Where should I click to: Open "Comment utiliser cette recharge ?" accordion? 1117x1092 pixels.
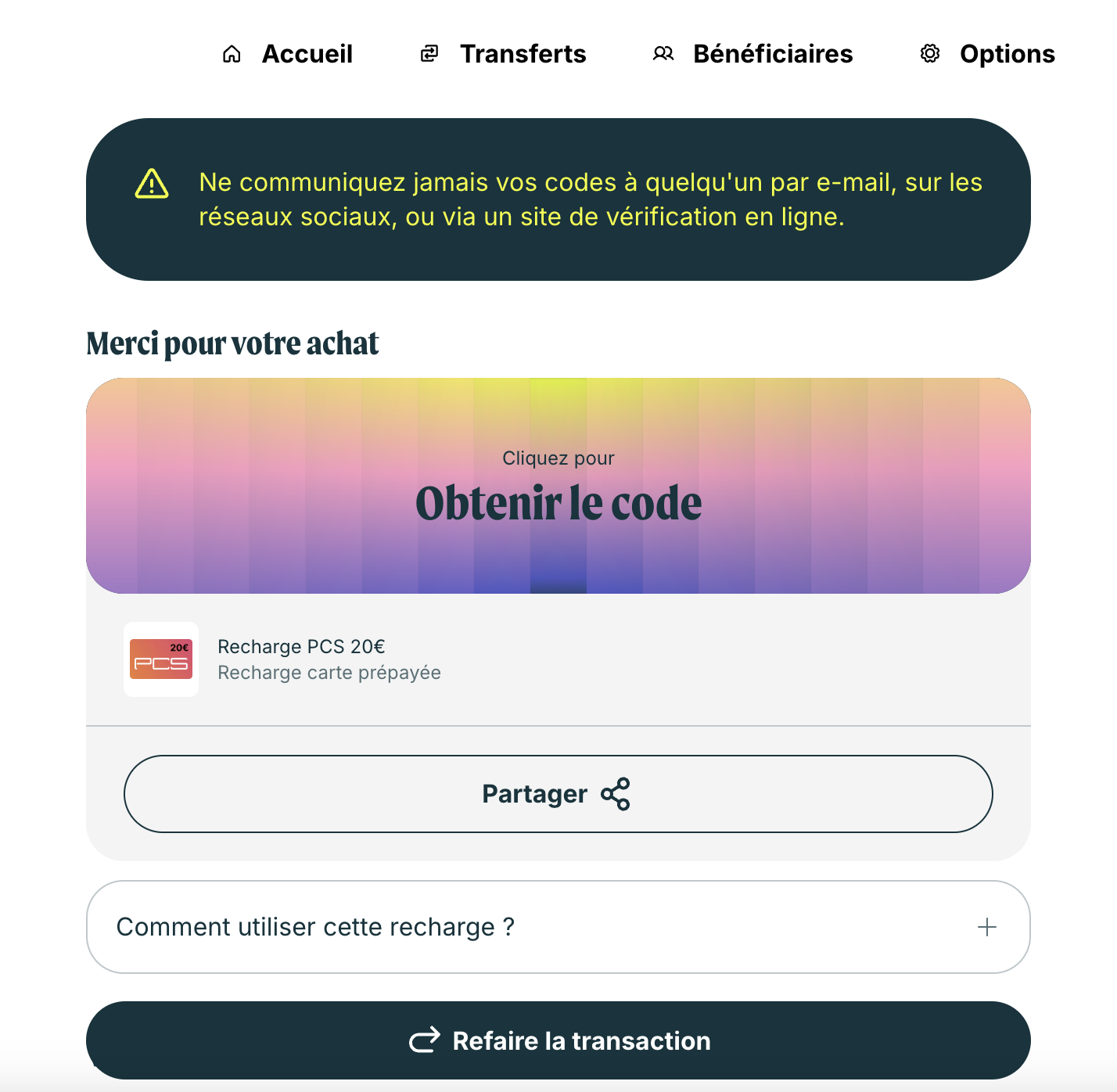[558, 927]
